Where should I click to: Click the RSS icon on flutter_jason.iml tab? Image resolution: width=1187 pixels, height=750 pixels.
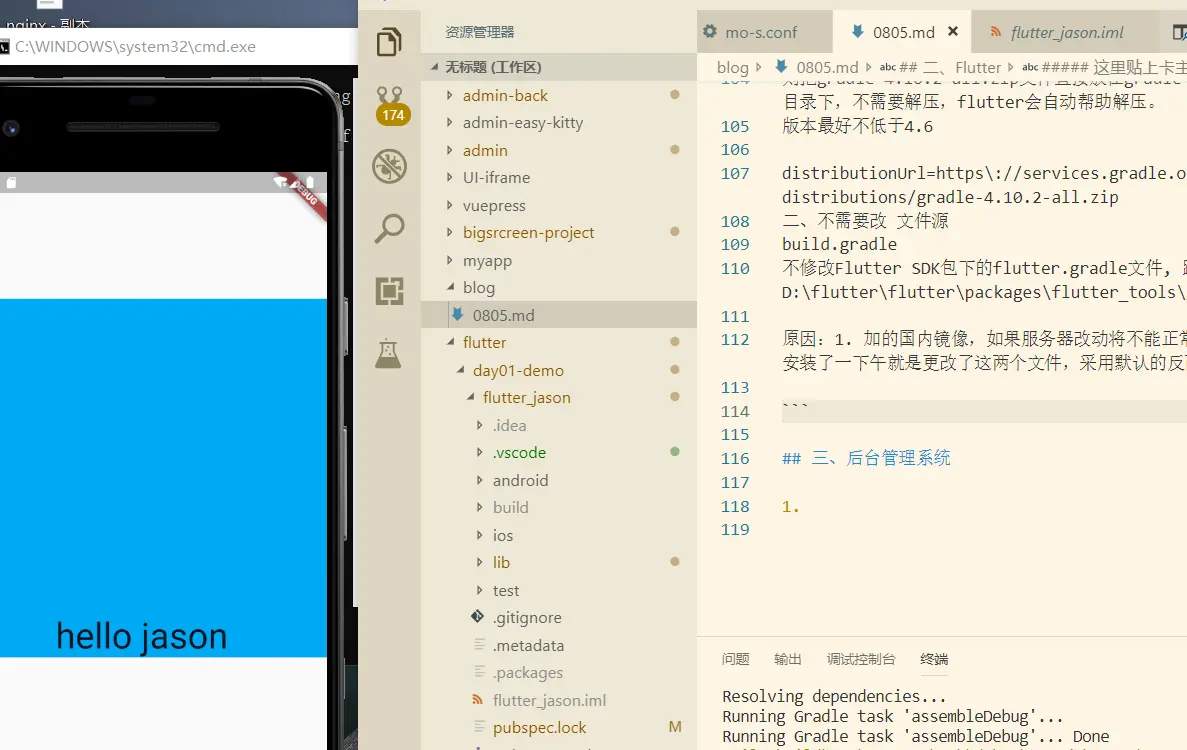(x=995, y=32)
